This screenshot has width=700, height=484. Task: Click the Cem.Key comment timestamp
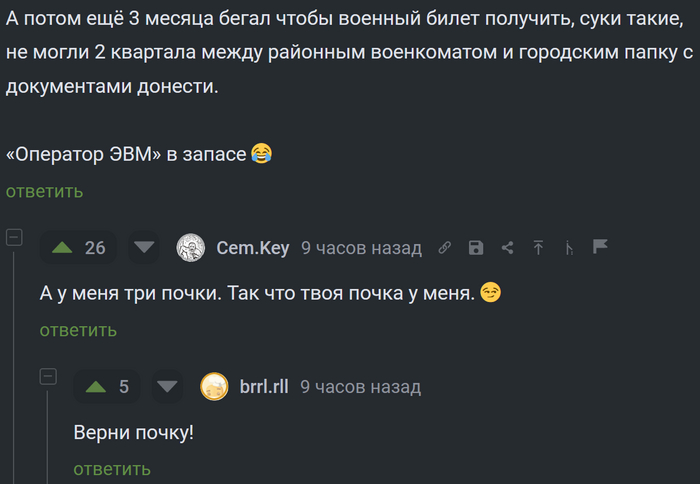coord(361,248)
